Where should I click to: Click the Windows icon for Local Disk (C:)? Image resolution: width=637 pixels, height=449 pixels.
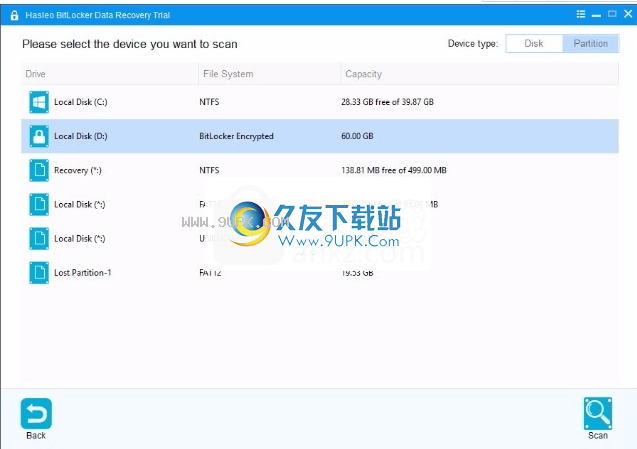point(39,102)
